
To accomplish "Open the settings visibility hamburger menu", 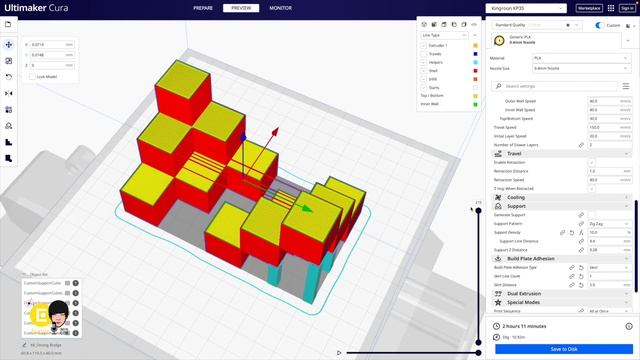I will point(626,86).
